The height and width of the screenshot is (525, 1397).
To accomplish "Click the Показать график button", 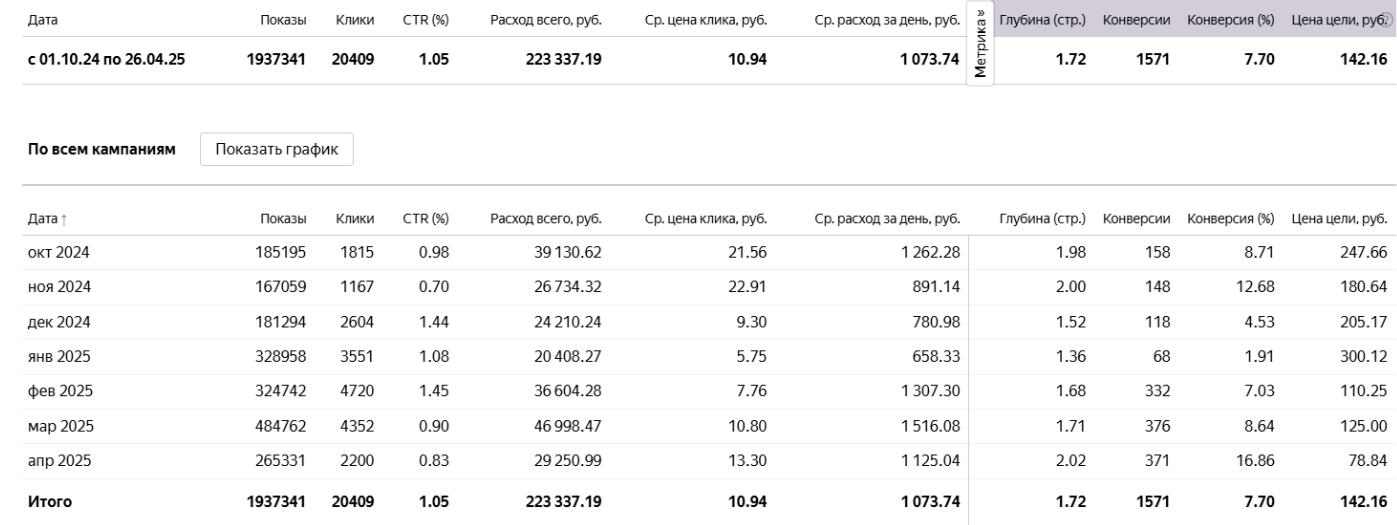I will point(277,149).
